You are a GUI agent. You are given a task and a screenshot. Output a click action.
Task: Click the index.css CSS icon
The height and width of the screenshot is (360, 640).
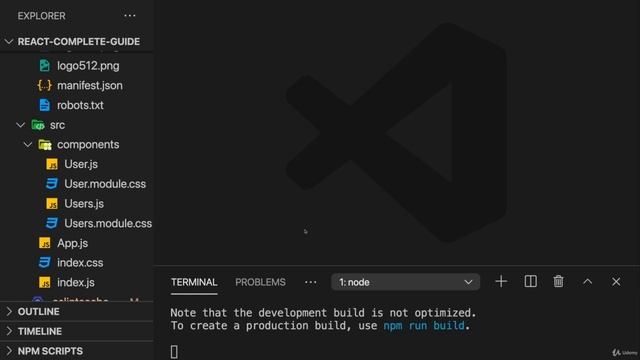[45, 262]
